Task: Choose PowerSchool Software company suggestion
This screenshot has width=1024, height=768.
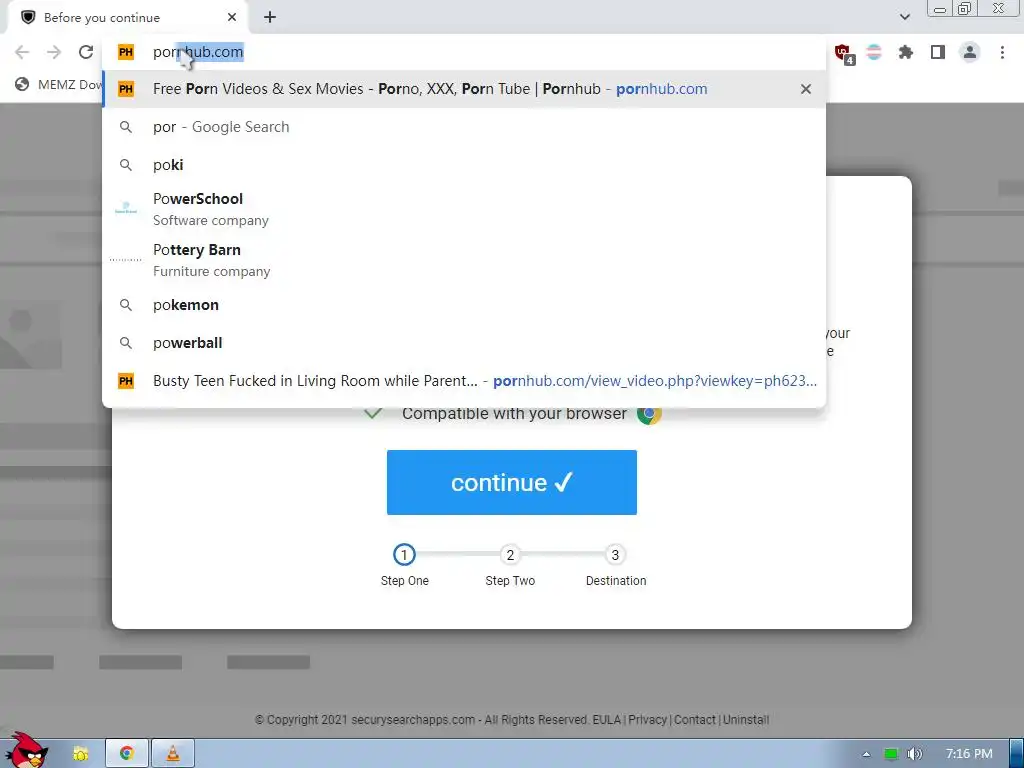Action: click(x=464, y=209)
